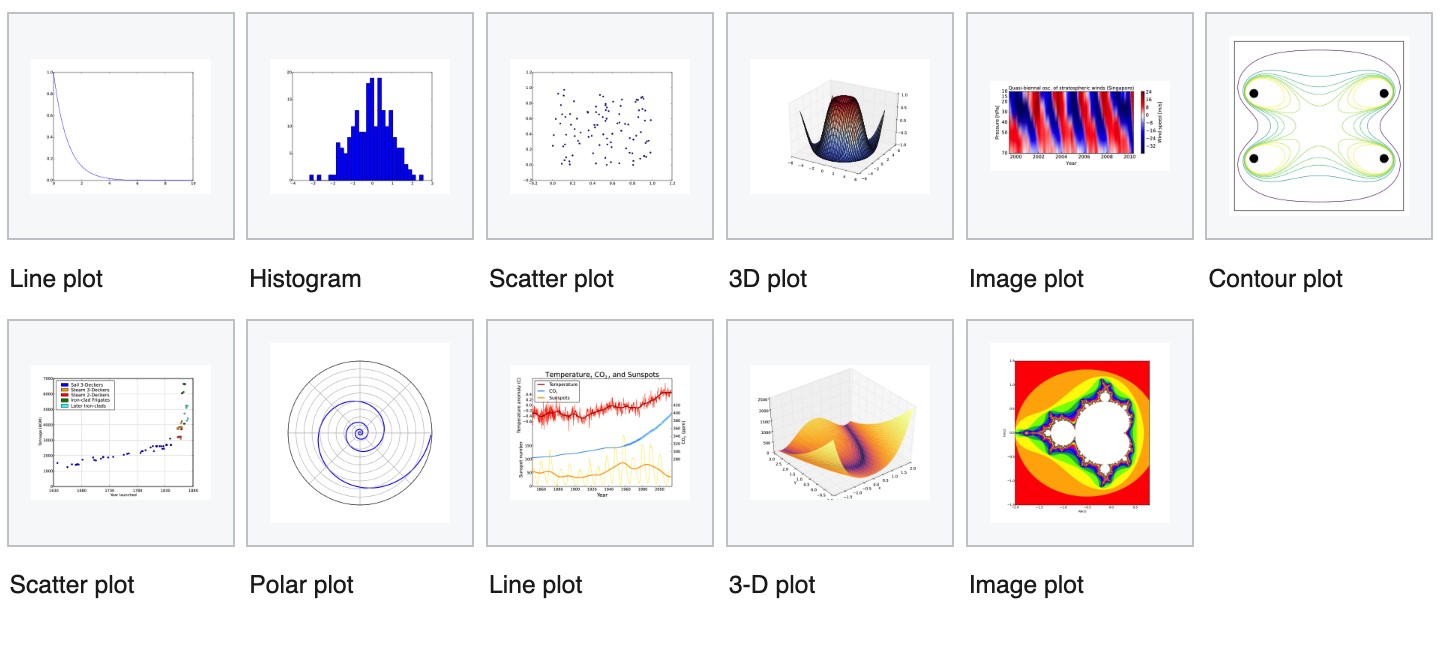Open Temperature, CO2, and Sunspots line plot
1448x647 pixels.
point(600,433)
